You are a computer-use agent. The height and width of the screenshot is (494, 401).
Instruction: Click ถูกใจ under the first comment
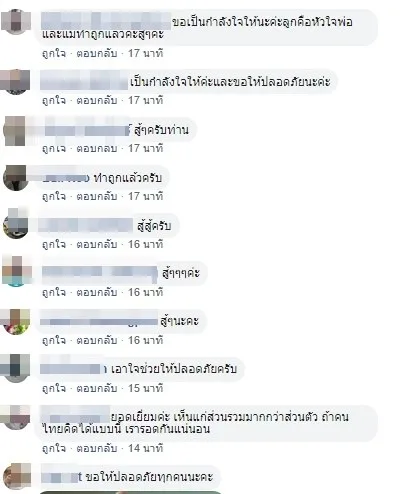coord(54,53)
